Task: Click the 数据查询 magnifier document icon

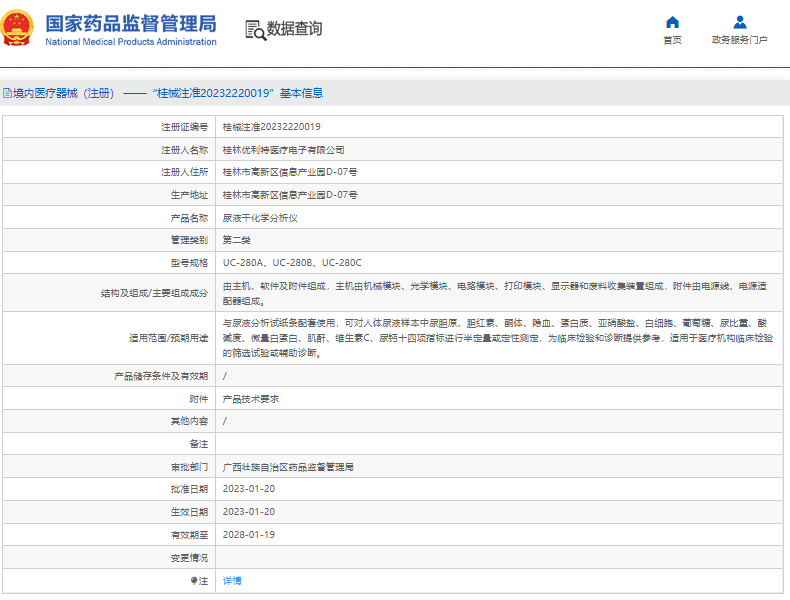Action: (255, 30)
